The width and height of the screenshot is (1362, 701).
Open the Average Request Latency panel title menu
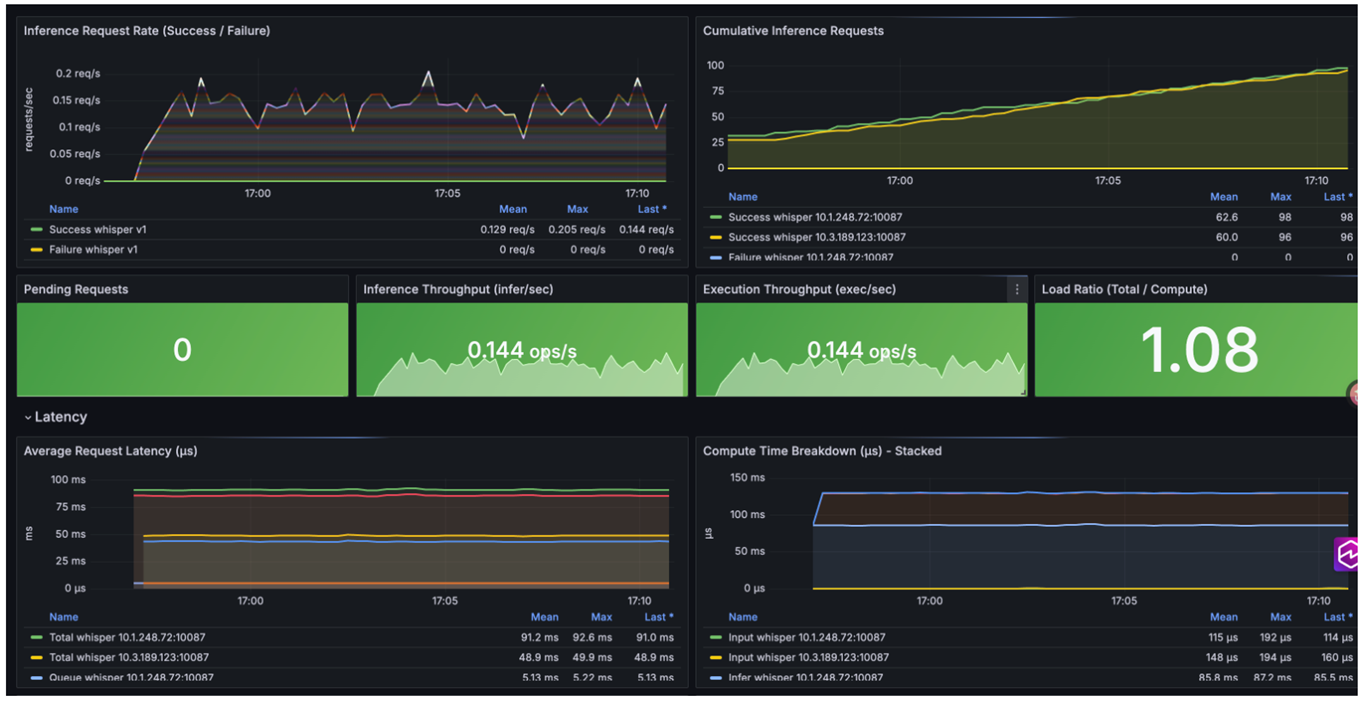click(110, 451)
